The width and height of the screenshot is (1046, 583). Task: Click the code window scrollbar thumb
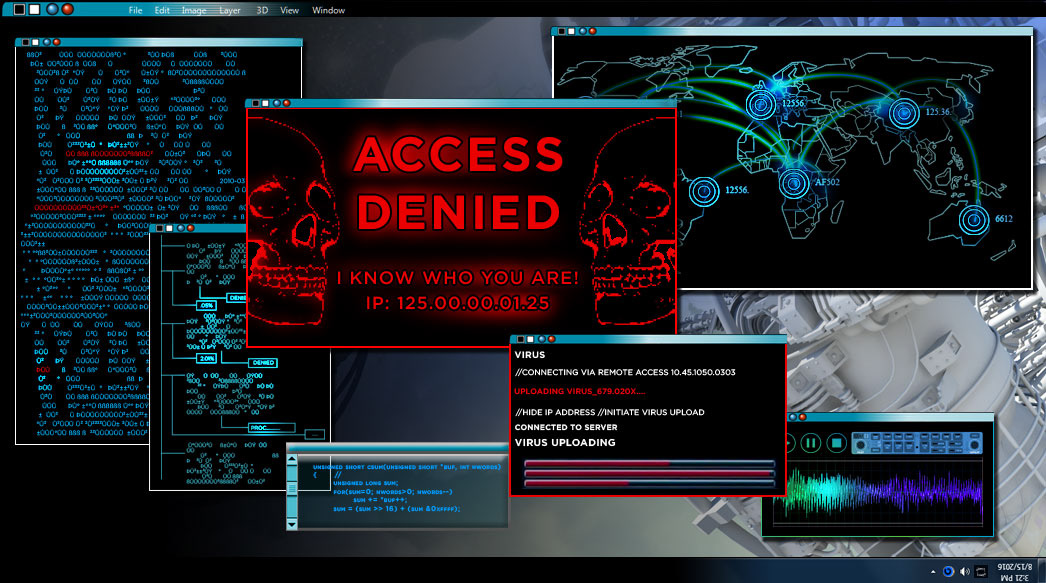click(292, 489)
